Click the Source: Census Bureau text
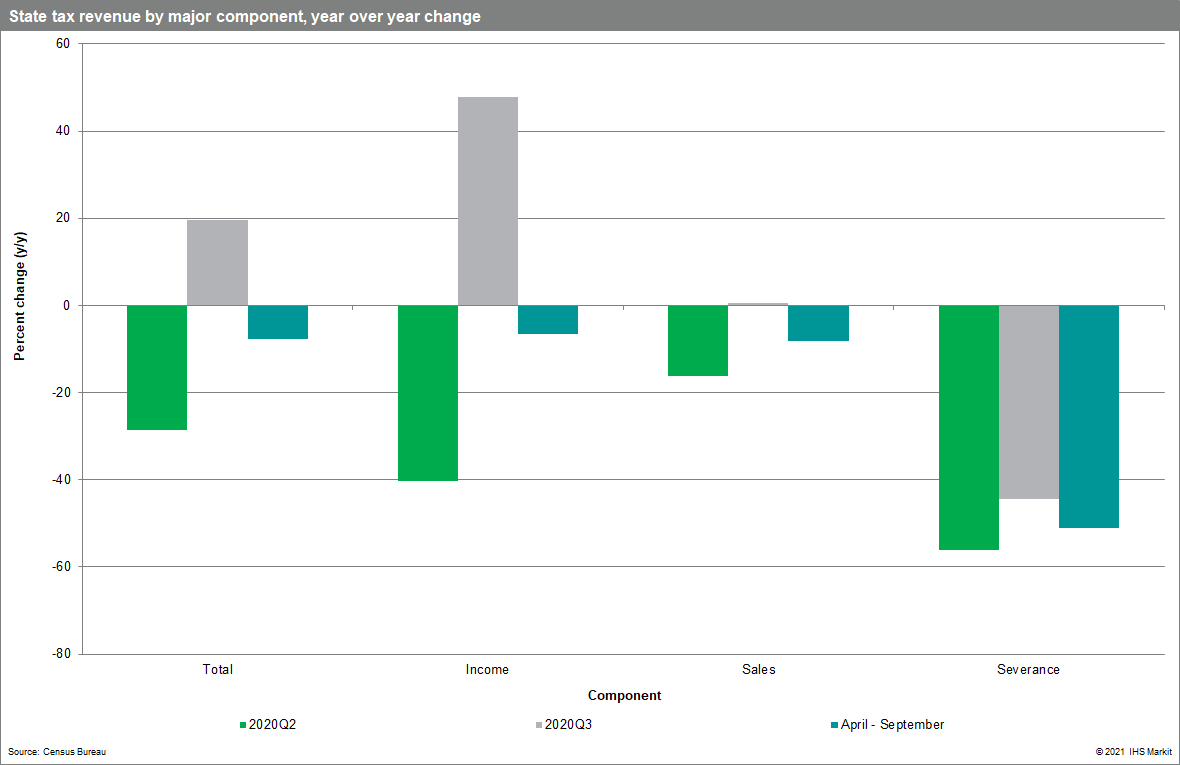 click(x=57, y=751)
